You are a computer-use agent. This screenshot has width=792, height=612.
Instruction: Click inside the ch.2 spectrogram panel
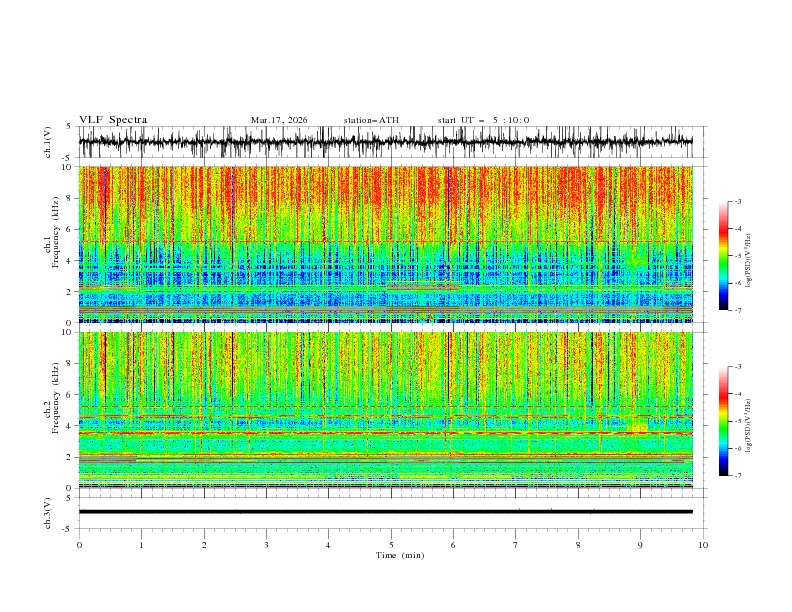(385, 410)
